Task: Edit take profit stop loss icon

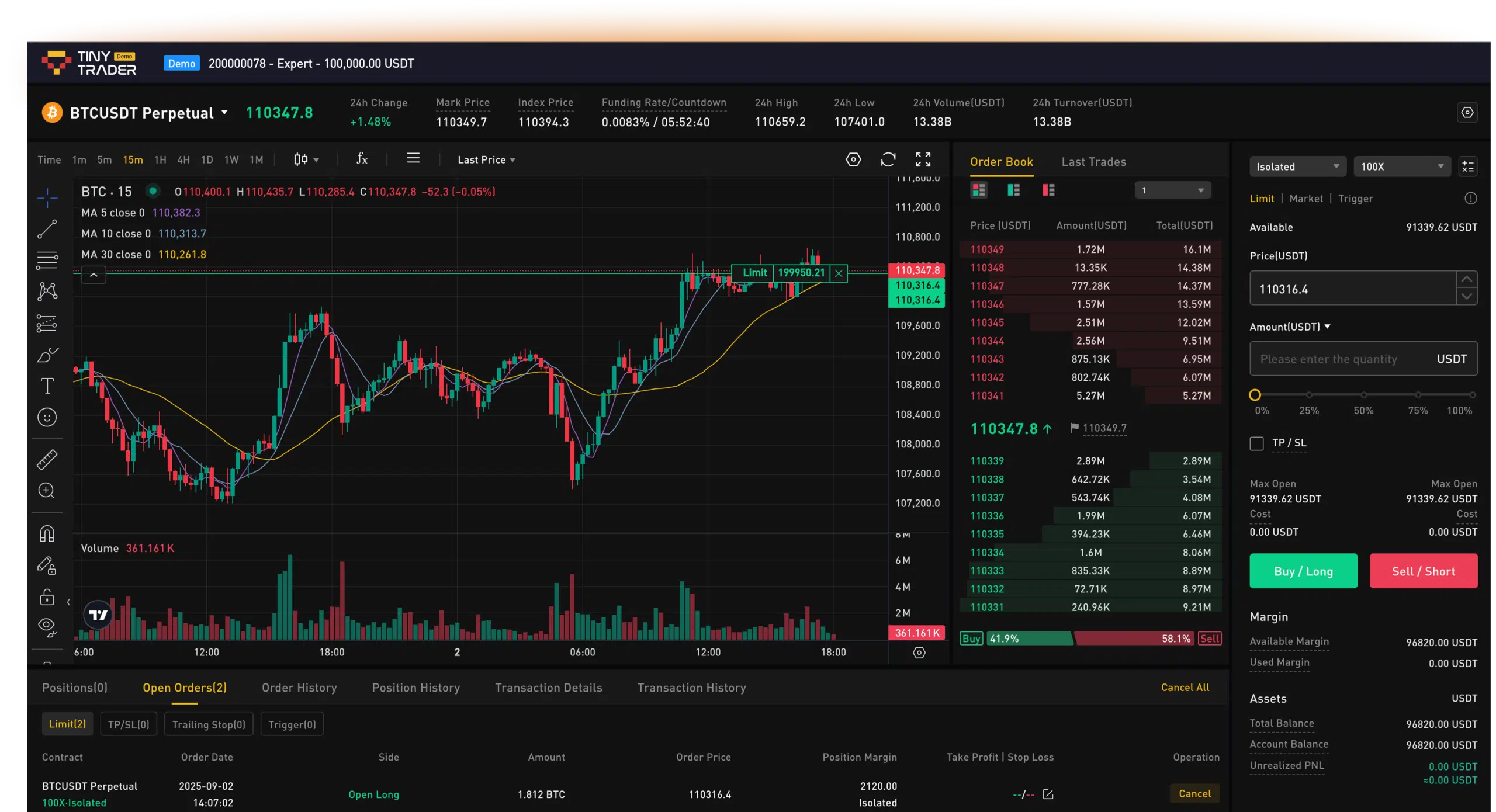Action: coord(1048,794)
